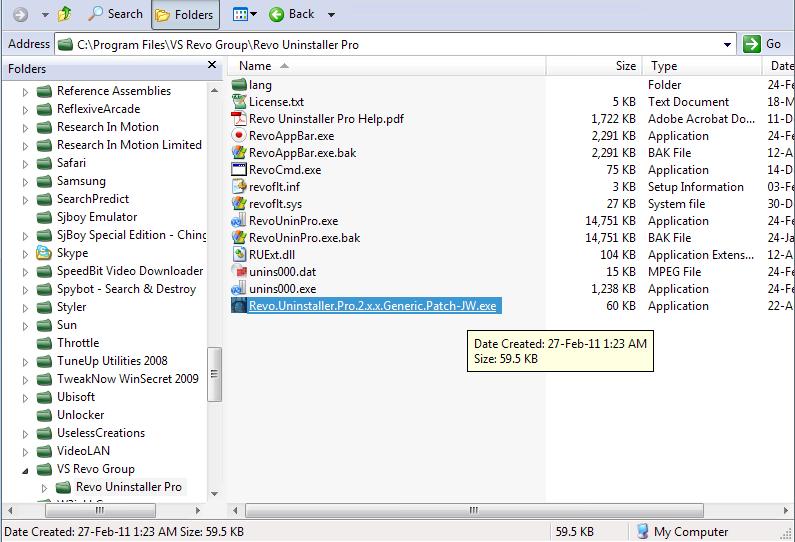Select the RevoUninPro.exe application icon
The image size is (795, 542).
pos(239,221)
